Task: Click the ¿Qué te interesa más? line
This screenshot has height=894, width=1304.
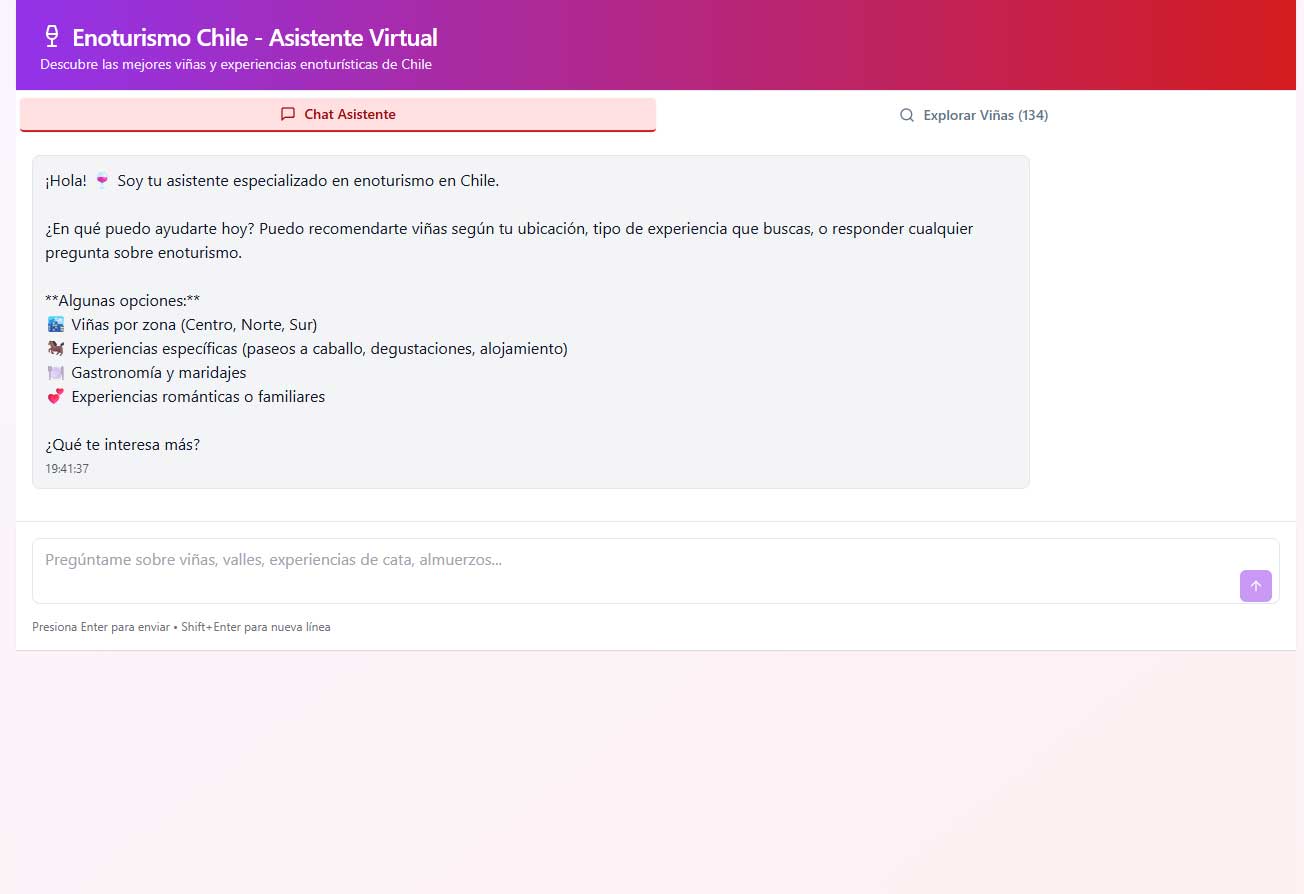Action: pyautogui.click(x=122, y=445)
